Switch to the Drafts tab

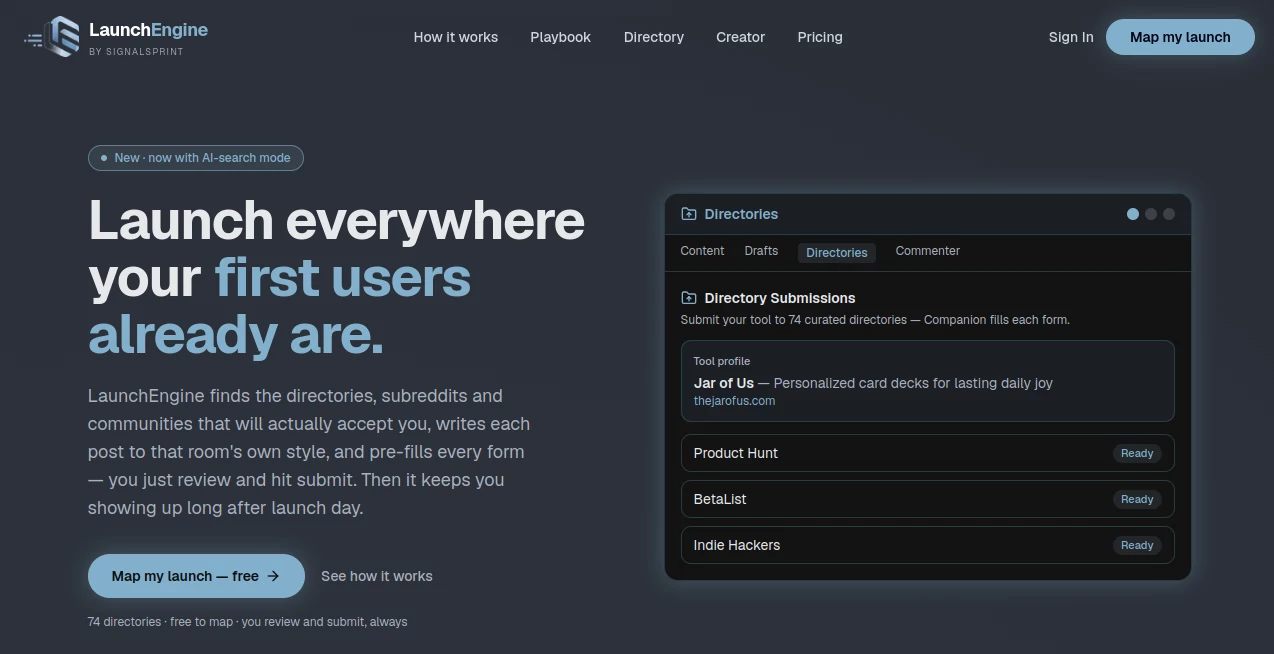(761, 251)
